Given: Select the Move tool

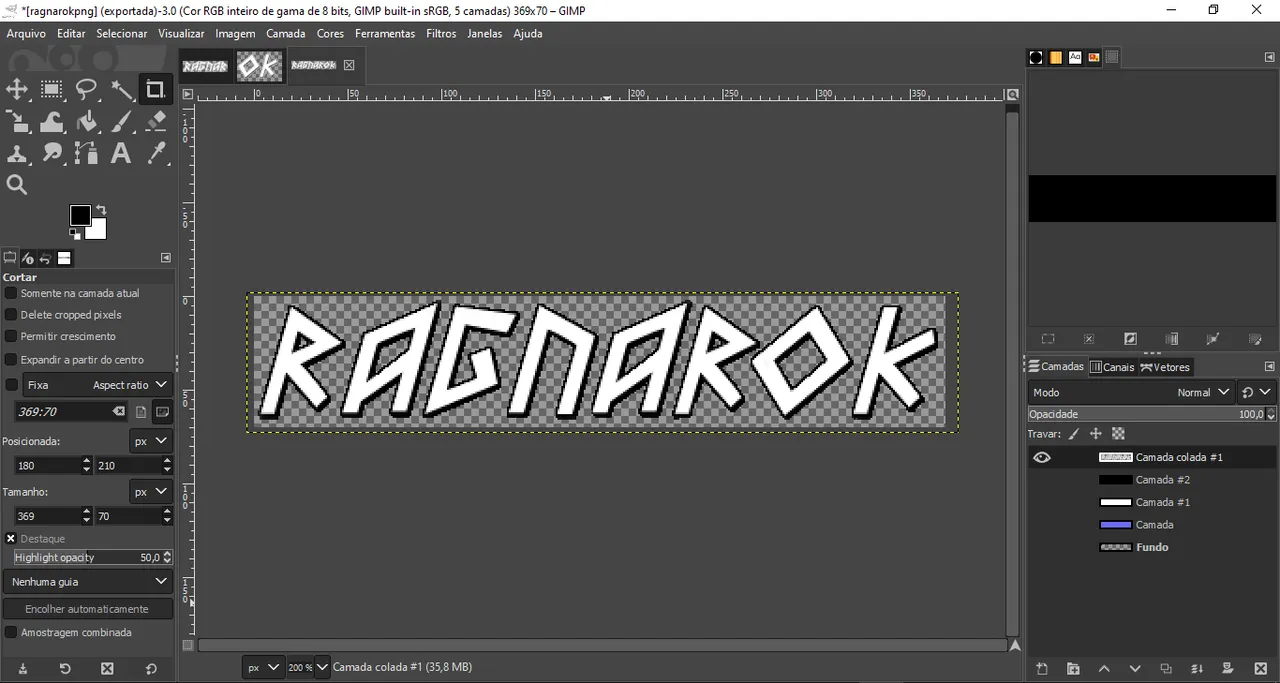Looking at the screenshot, I should [17, 90].
